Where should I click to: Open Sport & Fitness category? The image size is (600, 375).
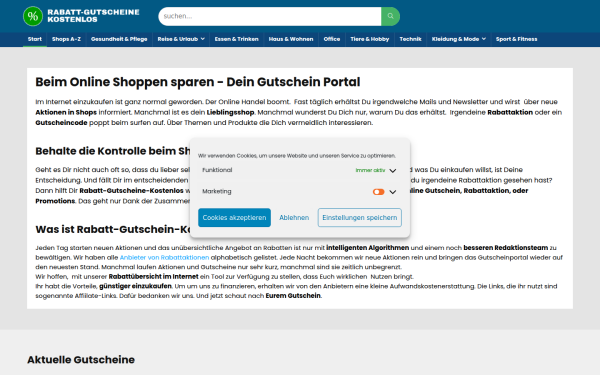click(516, 39)
